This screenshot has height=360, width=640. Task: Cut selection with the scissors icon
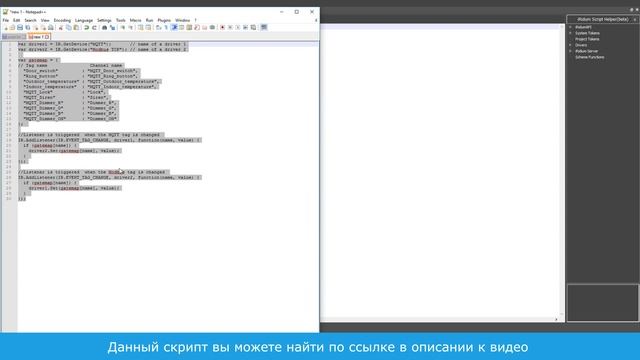pos(60,27)
